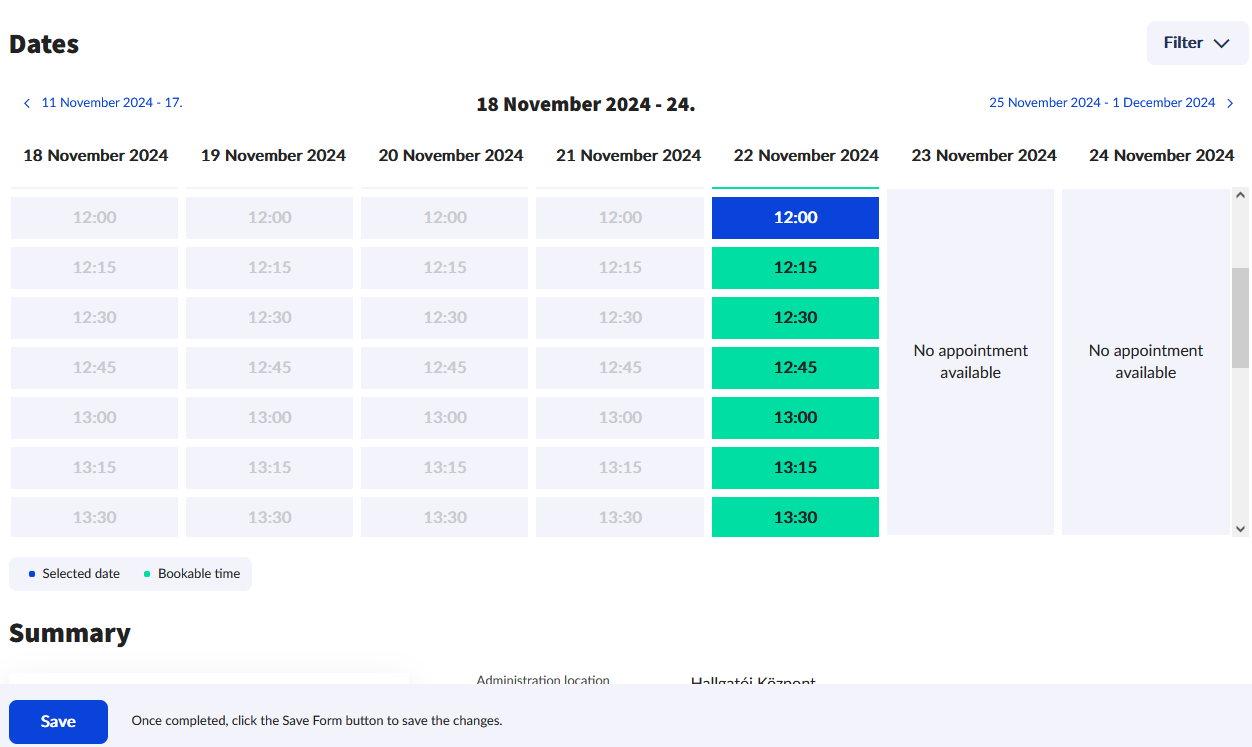Click the previous week left chevron icon

[27, 103]
